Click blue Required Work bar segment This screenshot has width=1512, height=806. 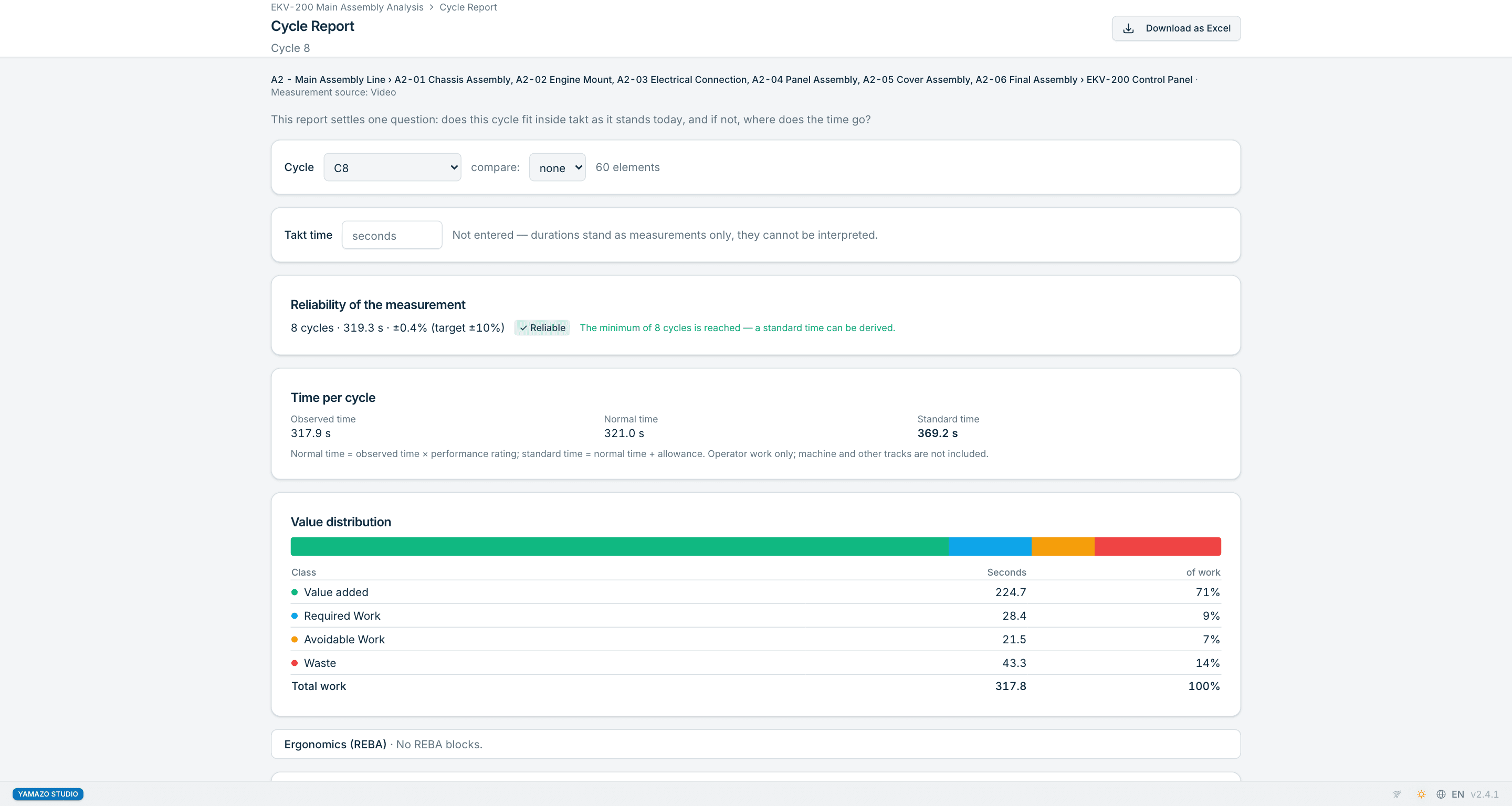(x=990, y=546)
